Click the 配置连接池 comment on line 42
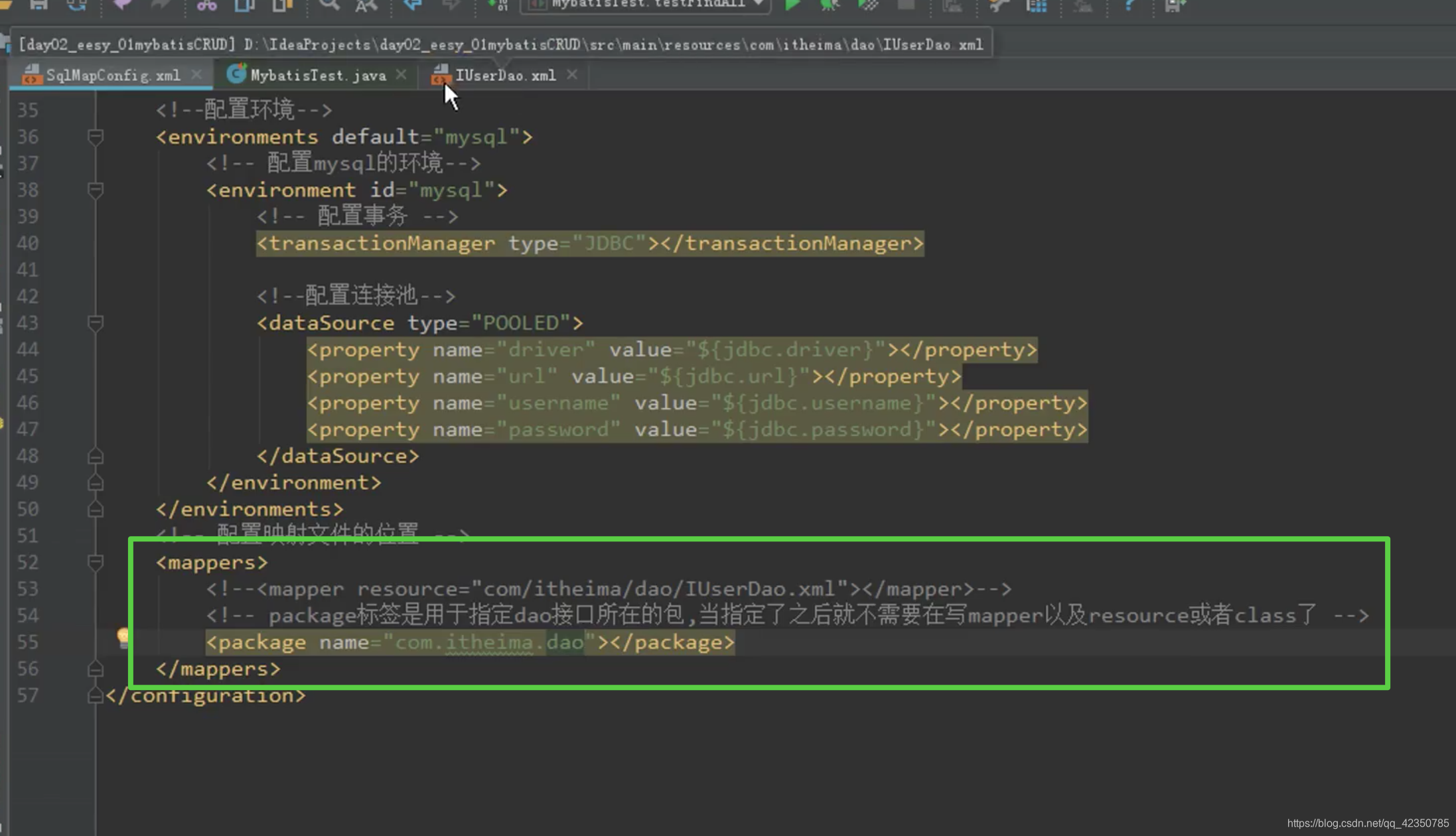1456x836 pixels. (356, 296)
